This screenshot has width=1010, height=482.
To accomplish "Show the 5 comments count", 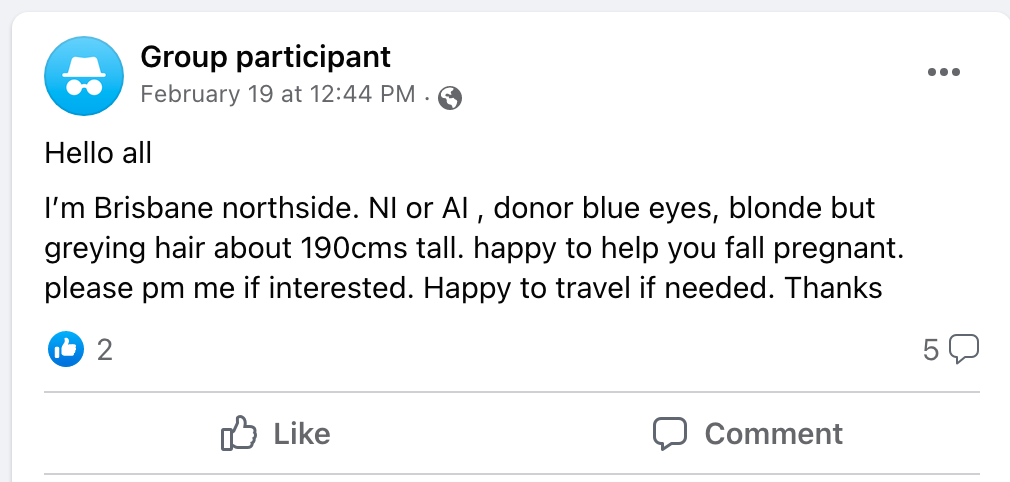I will coord(931,350).
